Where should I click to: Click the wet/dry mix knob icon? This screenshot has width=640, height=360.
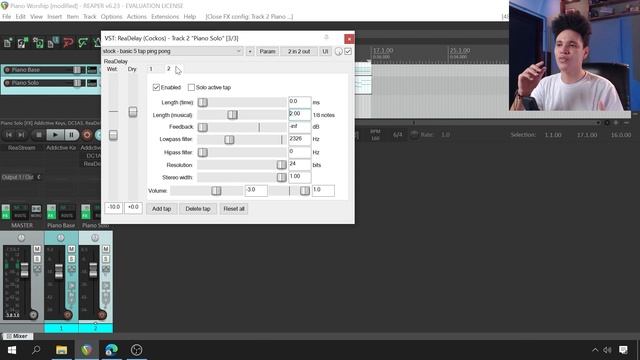pos(338,51)
